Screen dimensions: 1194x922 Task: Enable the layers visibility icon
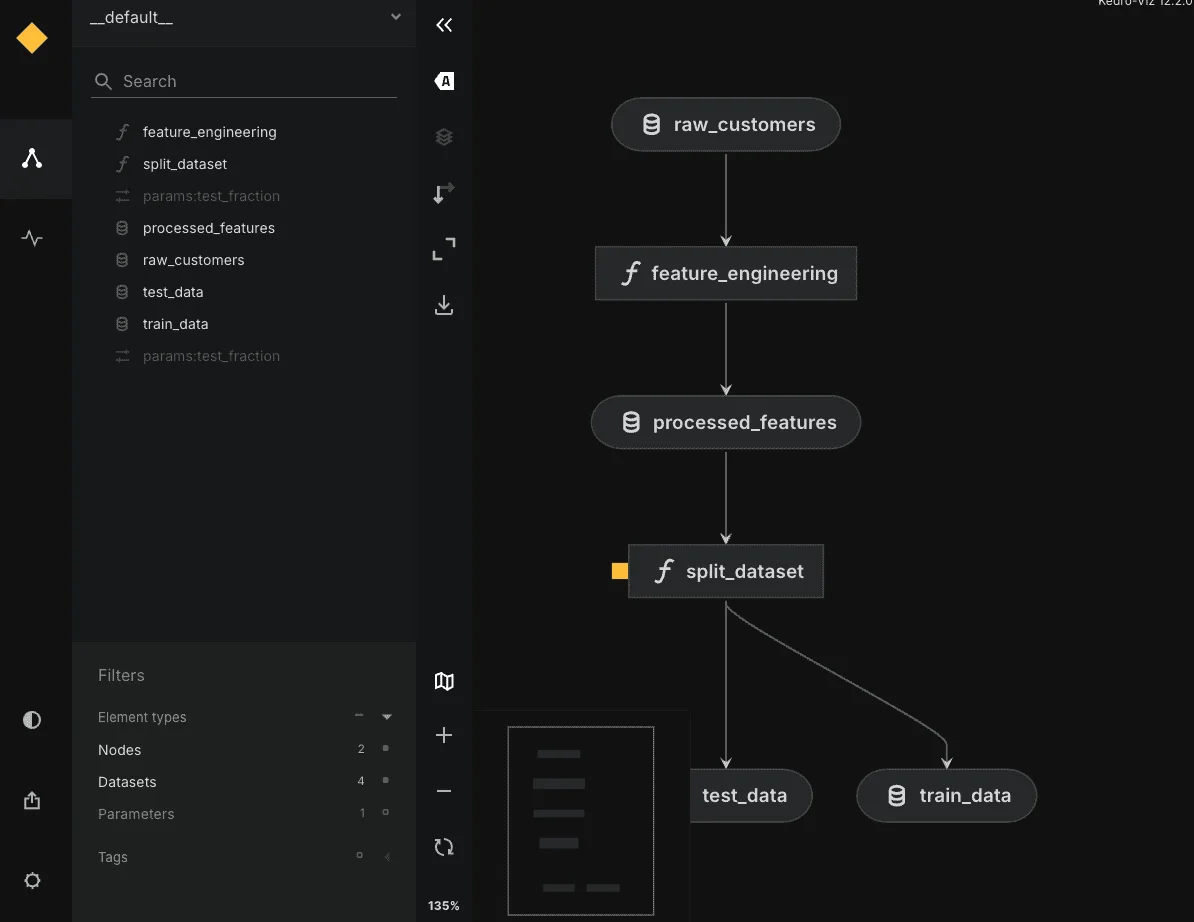coord(444,137)
